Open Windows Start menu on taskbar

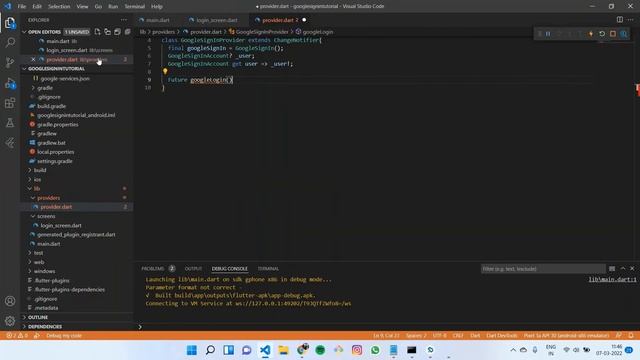(x=191, y=350)
